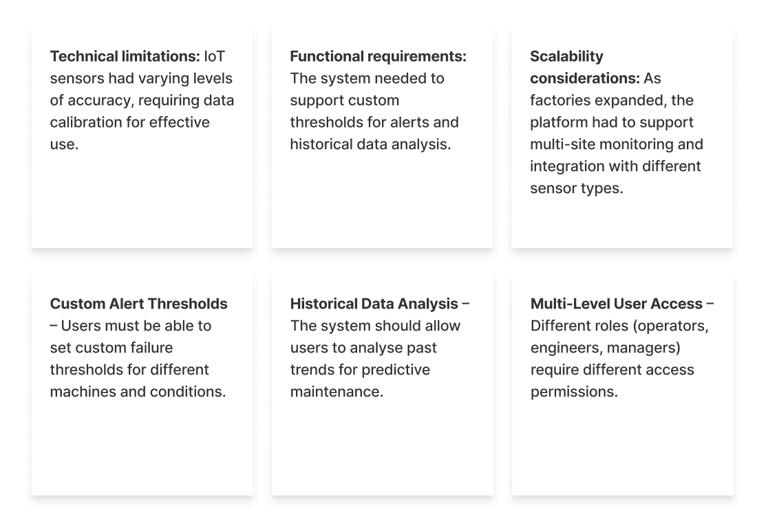The image size is (768, 514).
Task: Click the text about setting custom failure thresholds
Action: click(130, 358)
